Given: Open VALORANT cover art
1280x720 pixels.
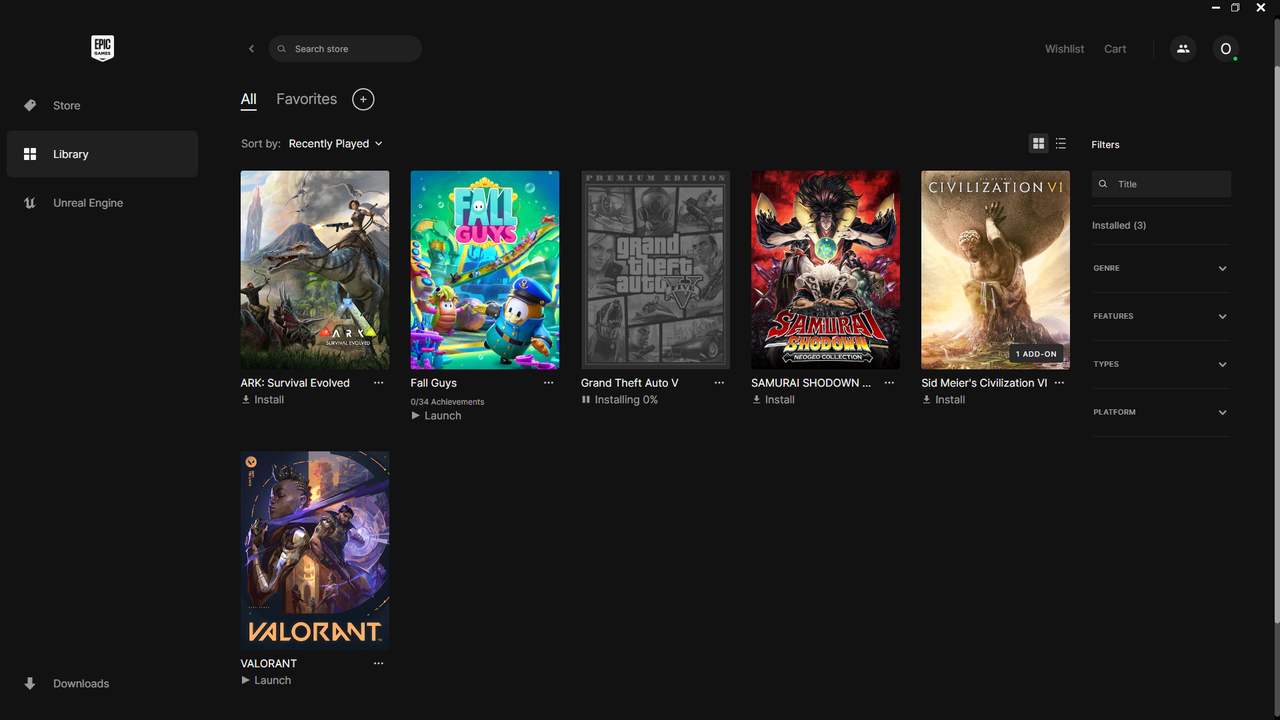Looking at the screenshot, I should pyautogui.click(x=315, y=550).
